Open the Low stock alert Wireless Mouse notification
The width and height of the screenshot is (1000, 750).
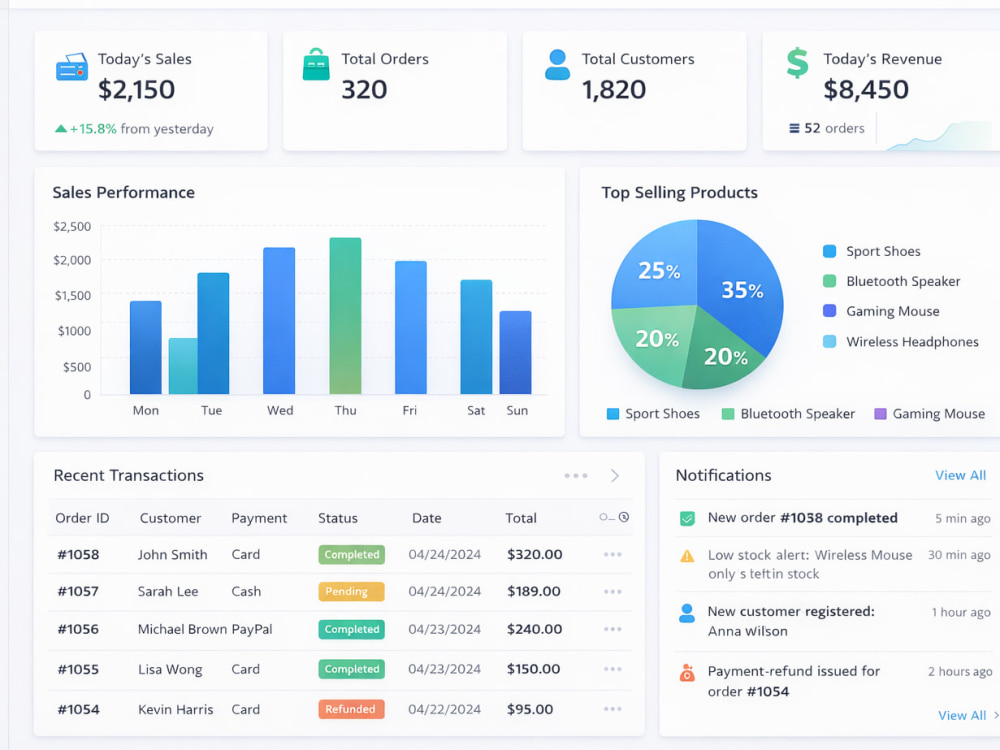pos(834,564)
